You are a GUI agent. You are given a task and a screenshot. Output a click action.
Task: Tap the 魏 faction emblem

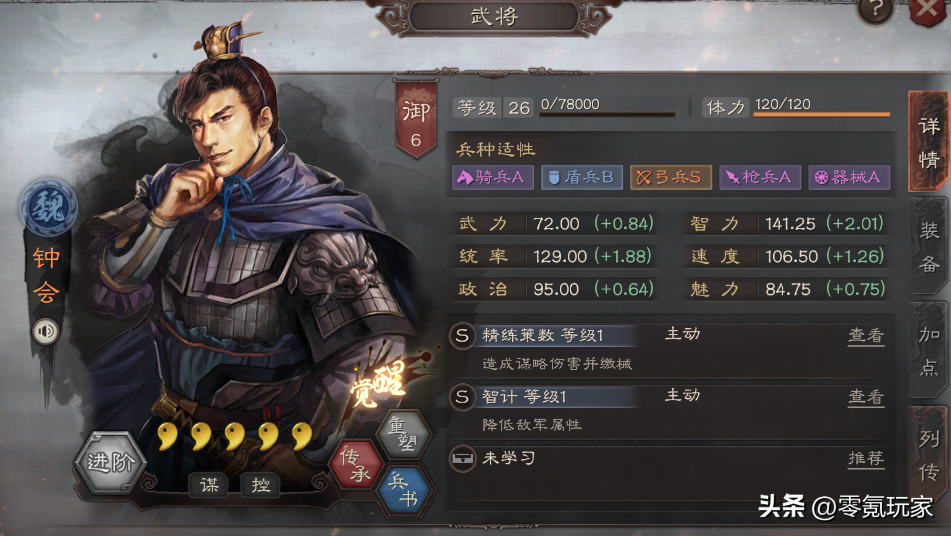48,207
